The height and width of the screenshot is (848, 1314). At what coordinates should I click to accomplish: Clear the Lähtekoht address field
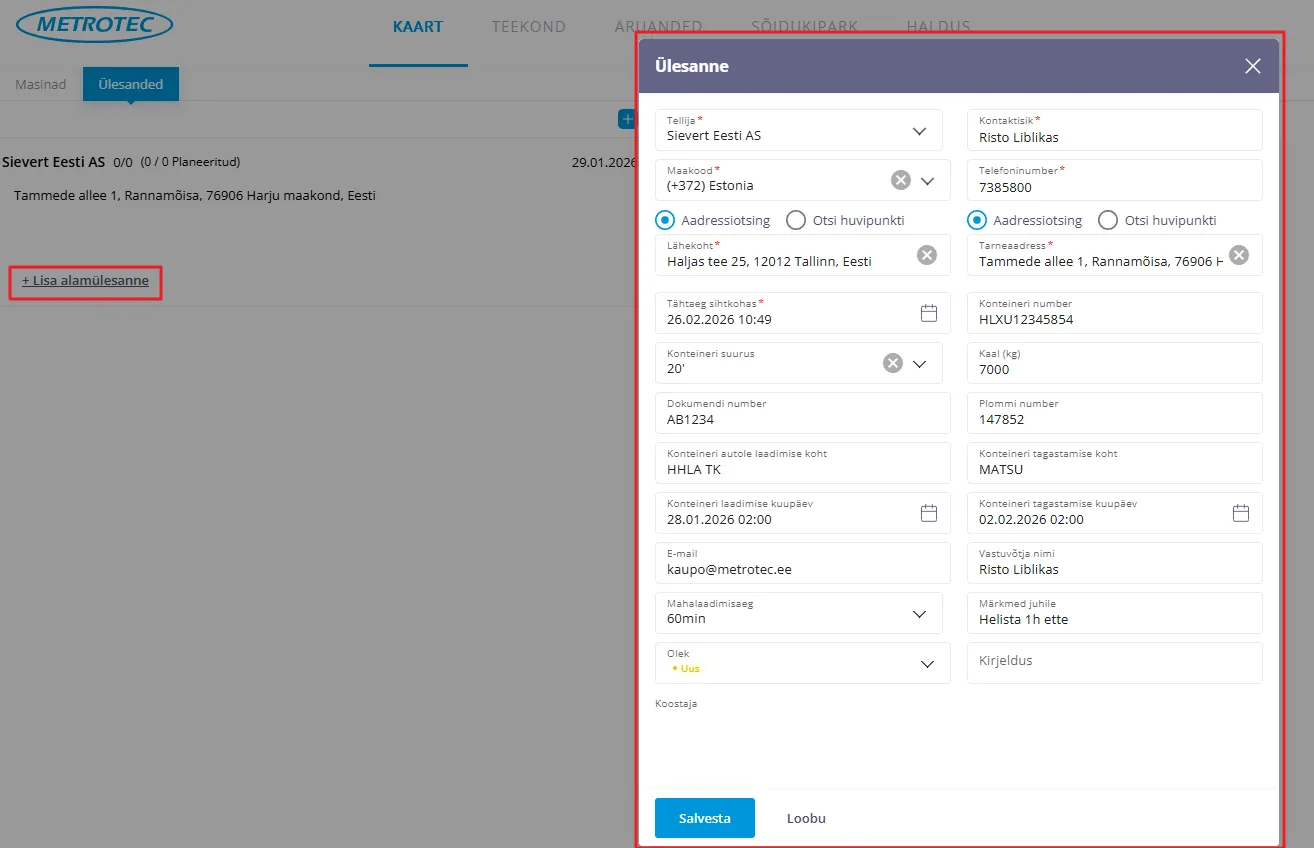coord(927,255)
